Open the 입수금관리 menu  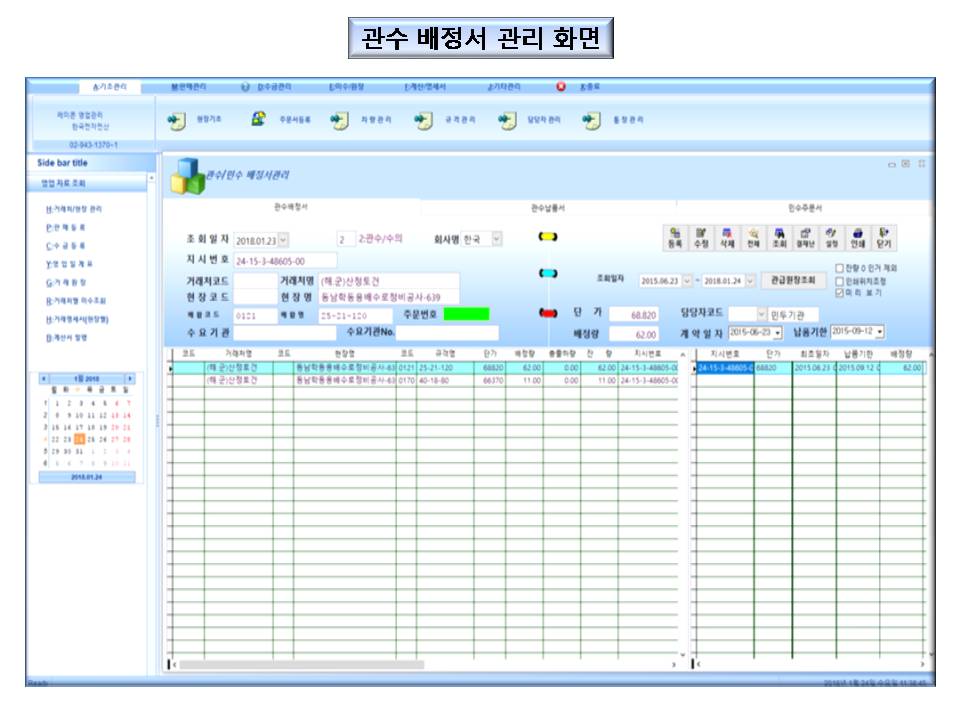274,87
